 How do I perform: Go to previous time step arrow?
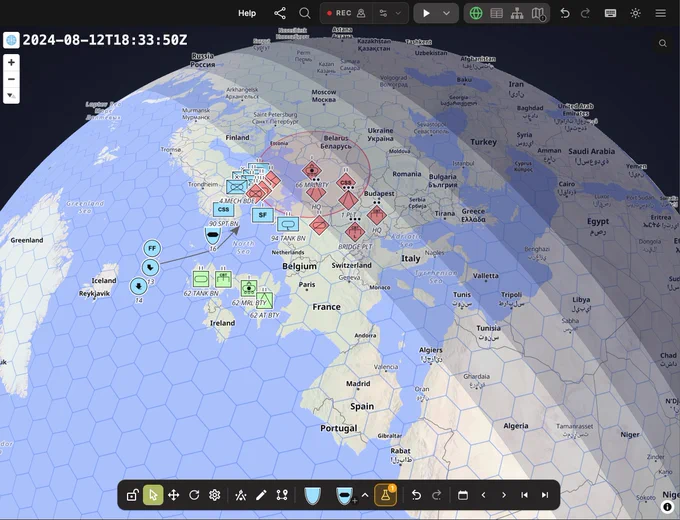click(x=483, y=495)
